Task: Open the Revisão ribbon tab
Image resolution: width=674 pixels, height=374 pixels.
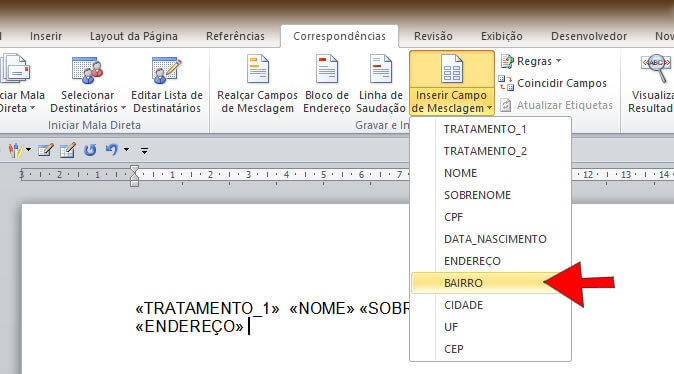Action: (x=433, y=36)
